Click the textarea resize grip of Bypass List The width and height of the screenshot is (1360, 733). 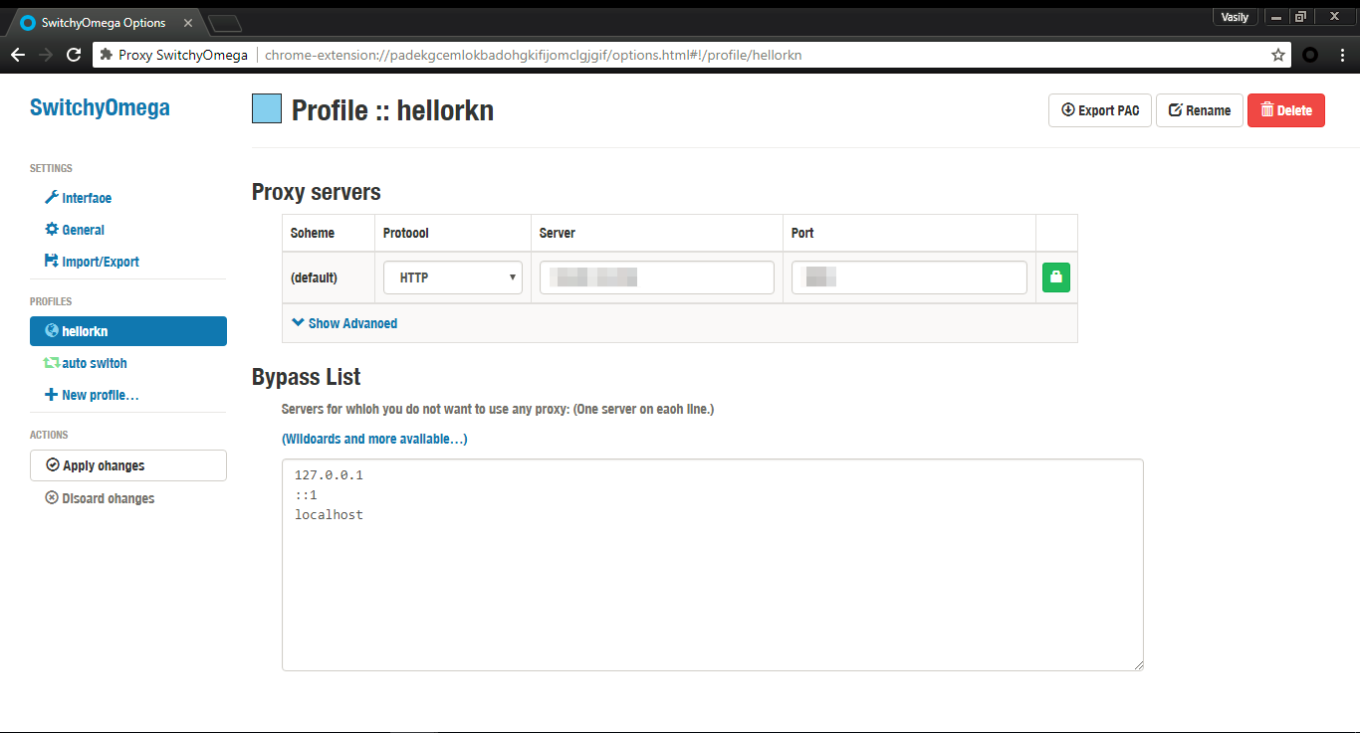click(x=1137, y=664)
